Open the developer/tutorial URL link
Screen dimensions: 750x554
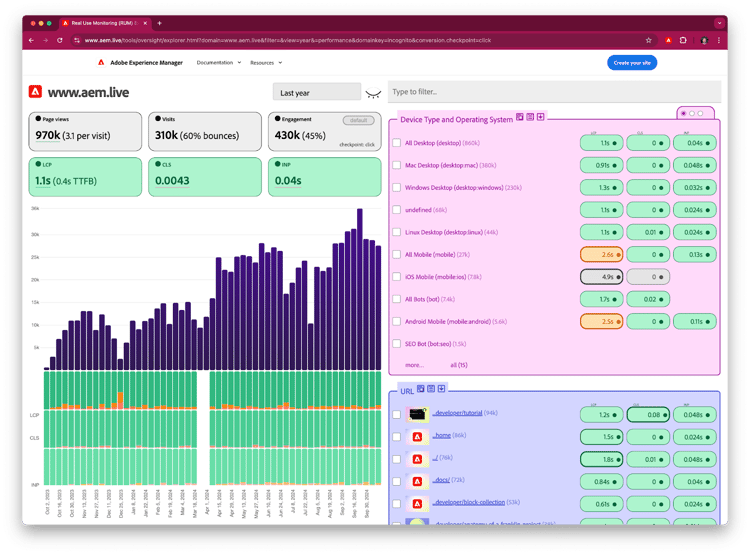pos(457,413)
